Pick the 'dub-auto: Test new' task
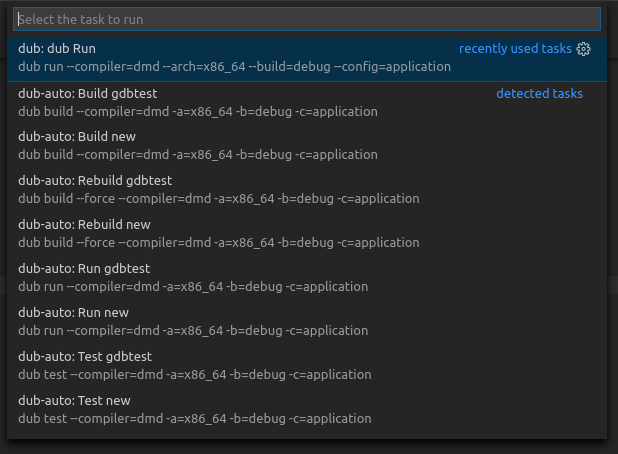 [x=74, y=400]
